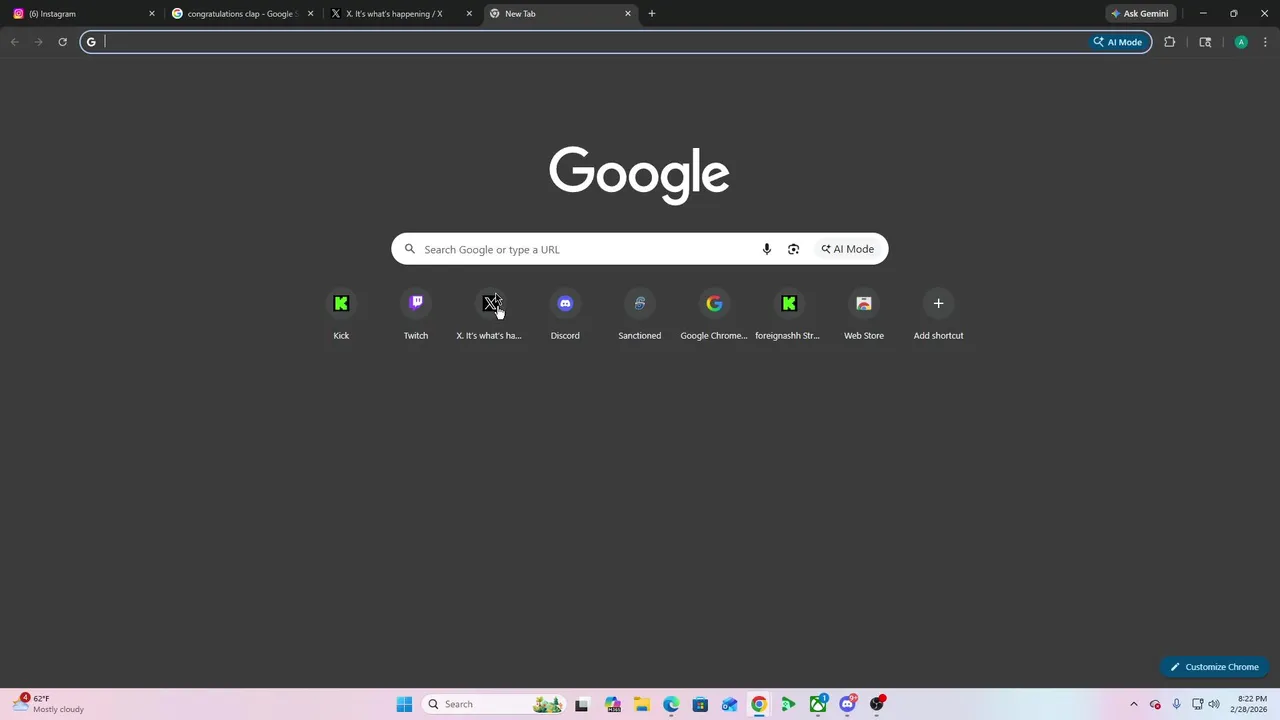This screenshot has width=1280, height=720.
Task: Open the tab search side panel icon
Action: [x=1205, y=42]
